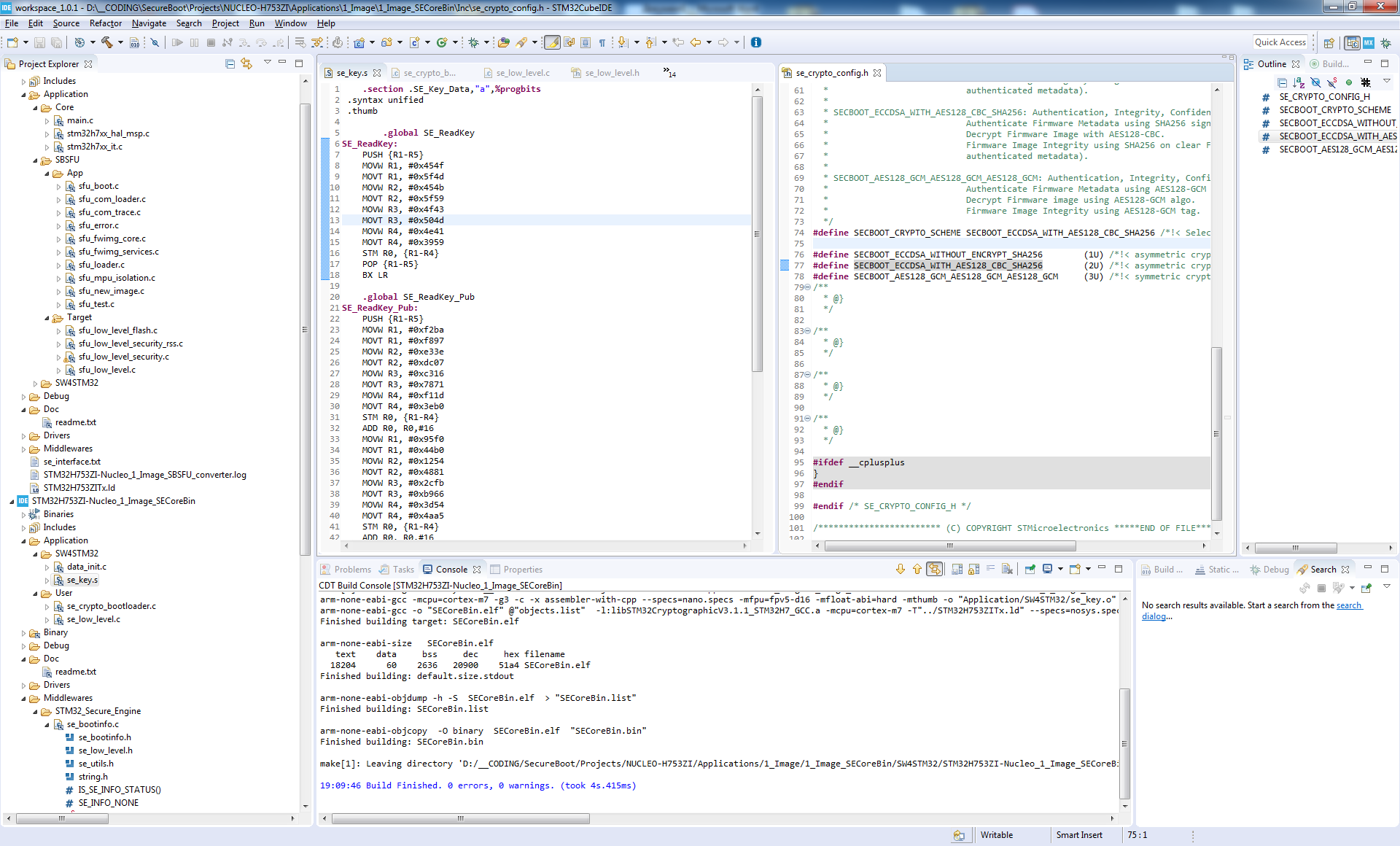Click Collapse All in Project Explorer
This screenshot has width=1400, height=846.
230,63
